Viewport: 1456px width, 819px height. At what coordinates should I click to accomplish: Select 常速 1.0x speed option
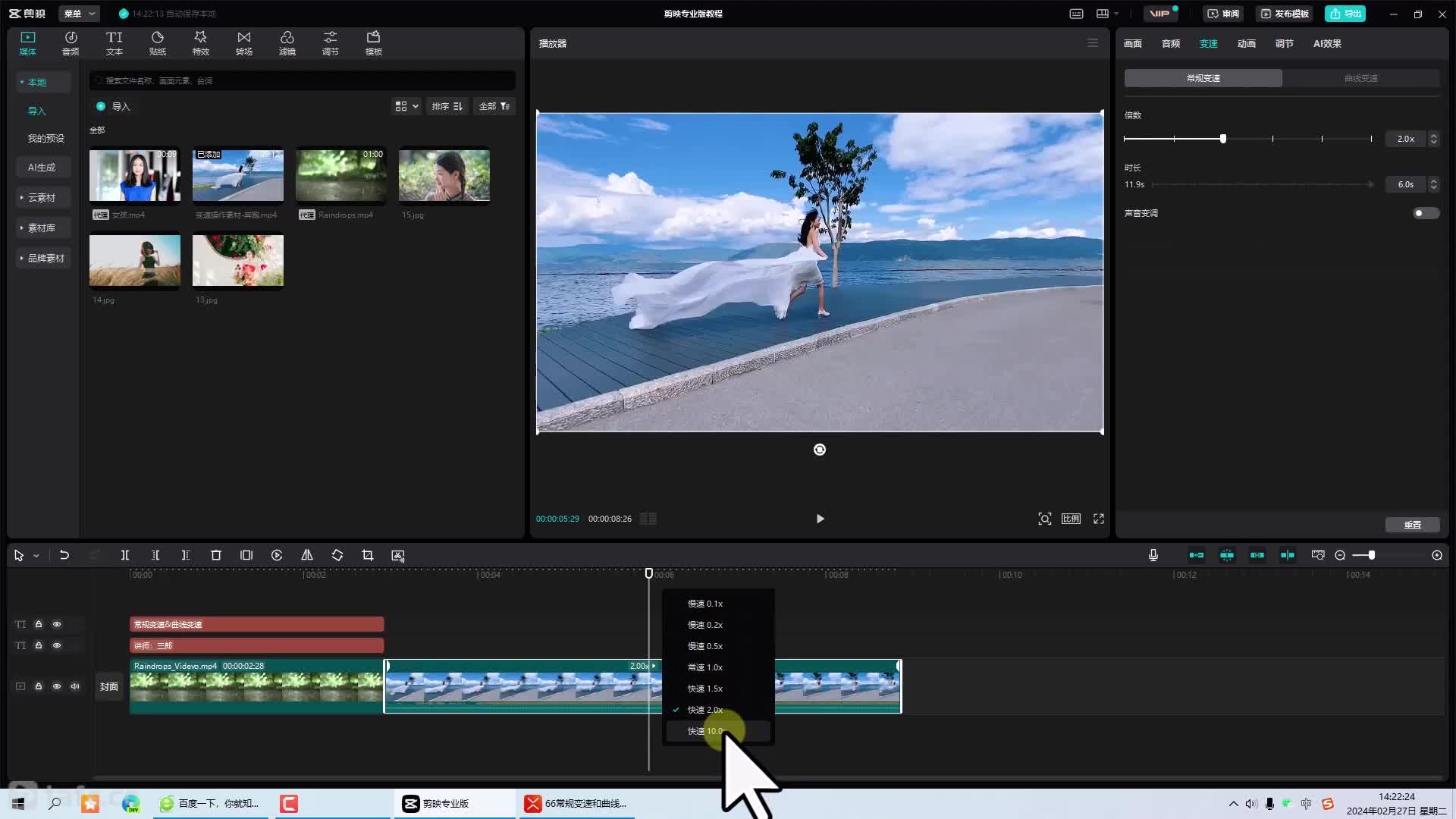tap(718, 667)
